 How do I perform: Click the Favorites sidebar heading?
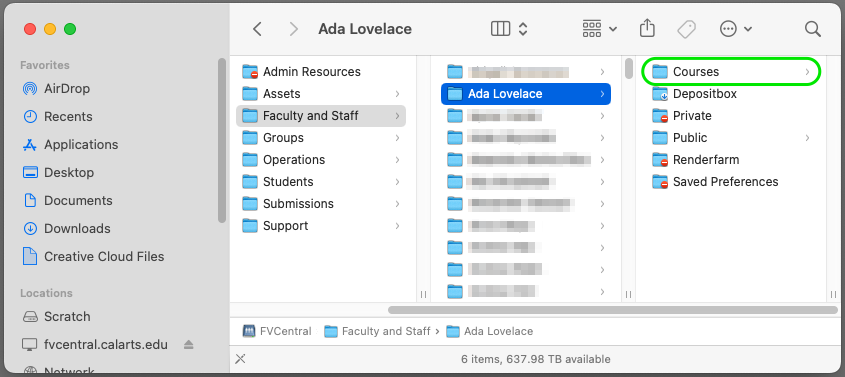pos(45,65)
